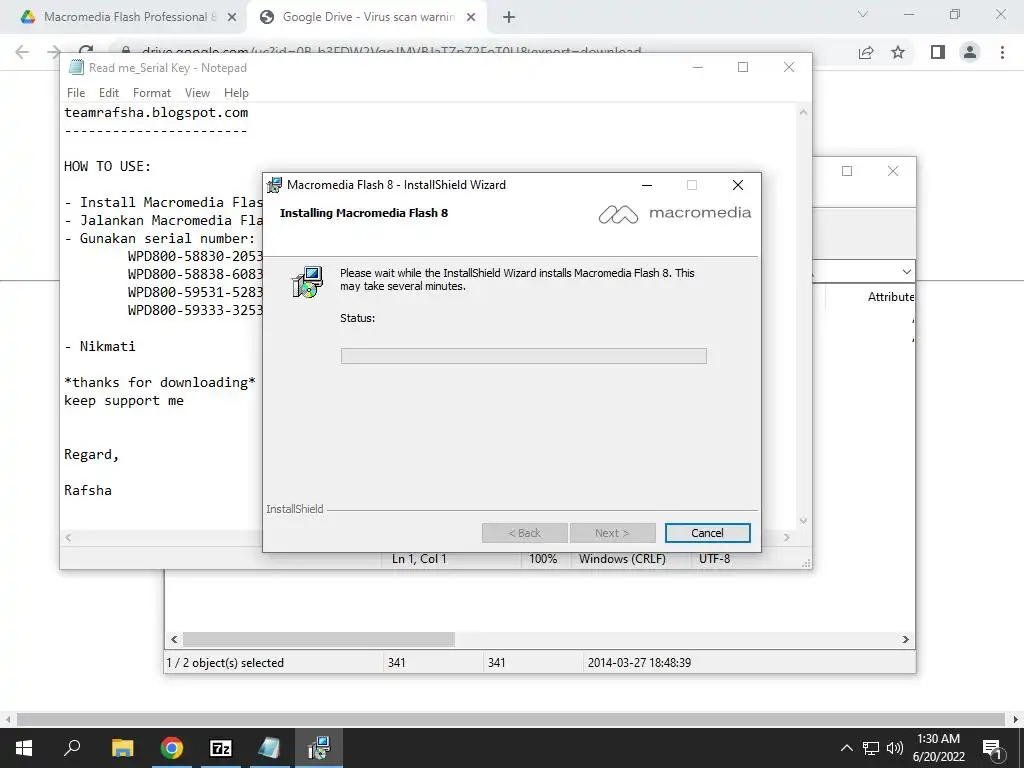
Task: Click '1 / 2 object(s) selected' status text
Action: [225, 663]
